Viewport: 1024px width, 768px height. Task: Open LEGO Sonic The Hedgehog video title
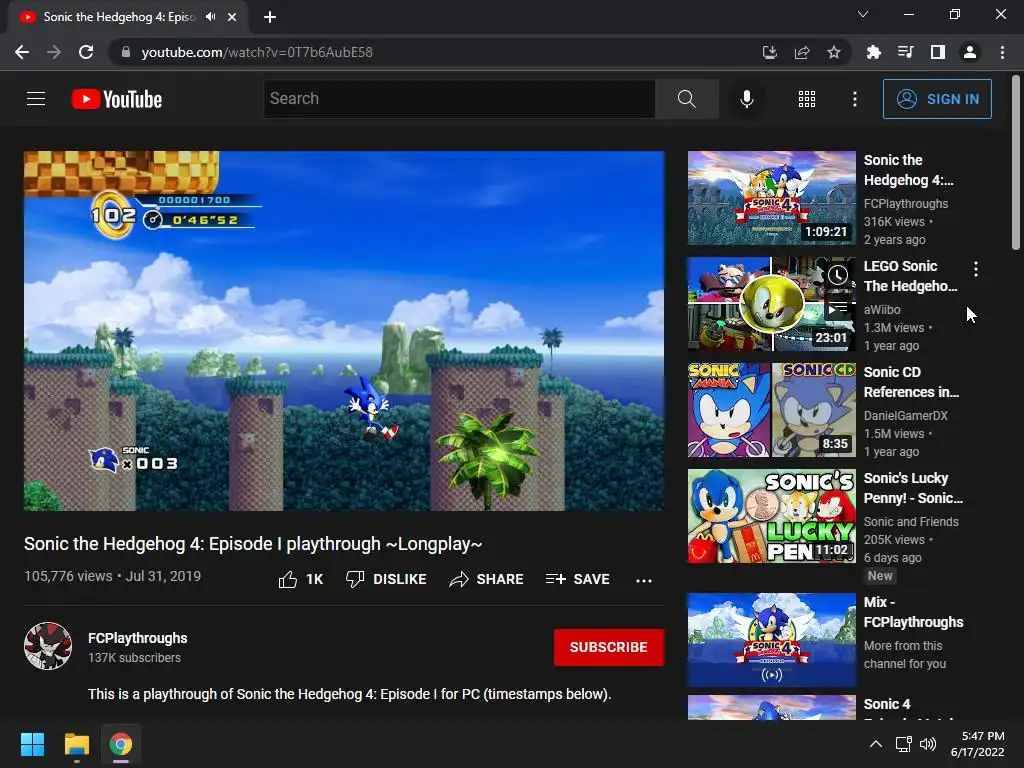click(910, 276)
